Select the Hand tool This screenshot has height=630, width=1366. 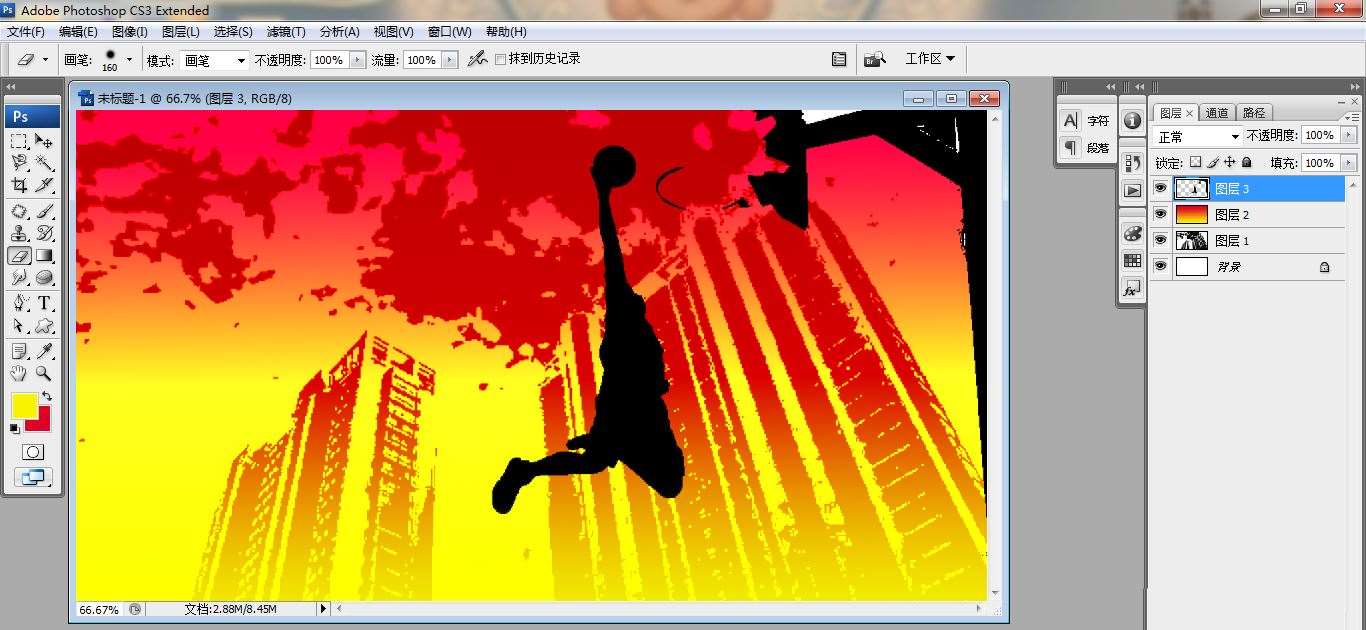coord(19,373)
